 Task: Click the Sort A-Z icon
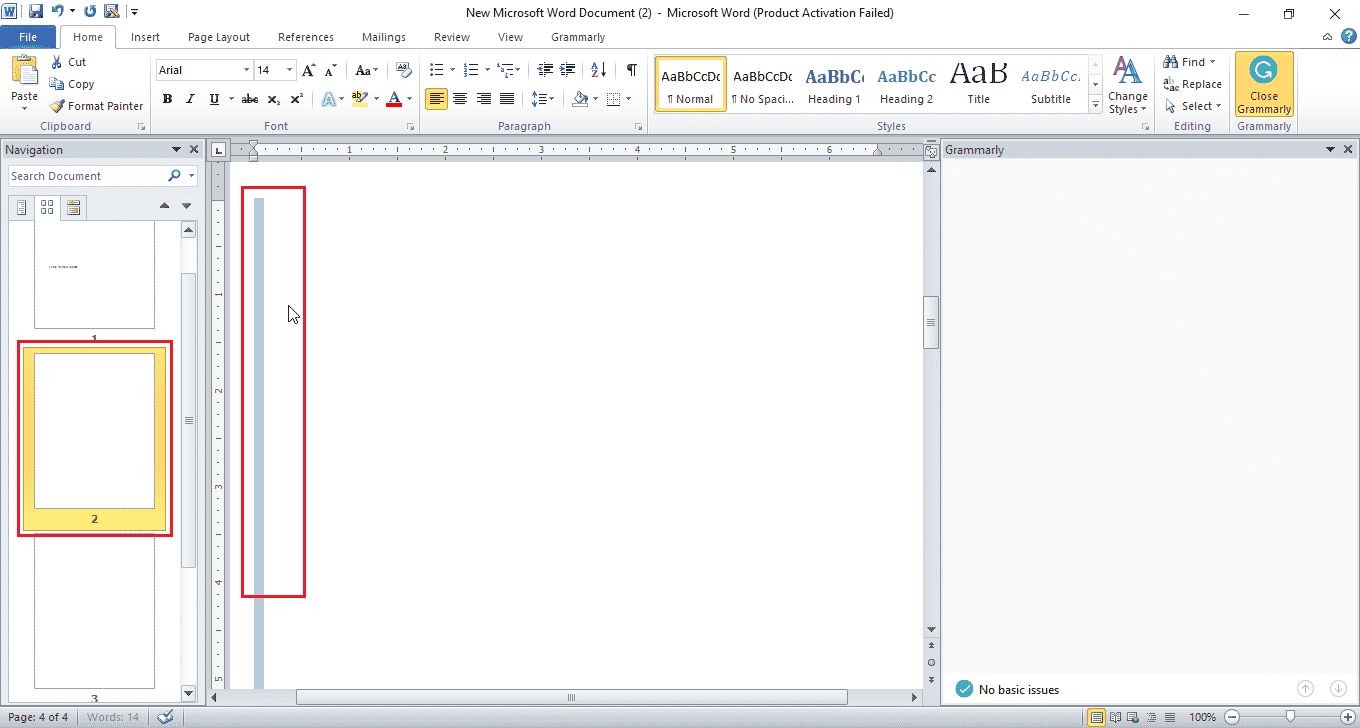tap(598, 70)
